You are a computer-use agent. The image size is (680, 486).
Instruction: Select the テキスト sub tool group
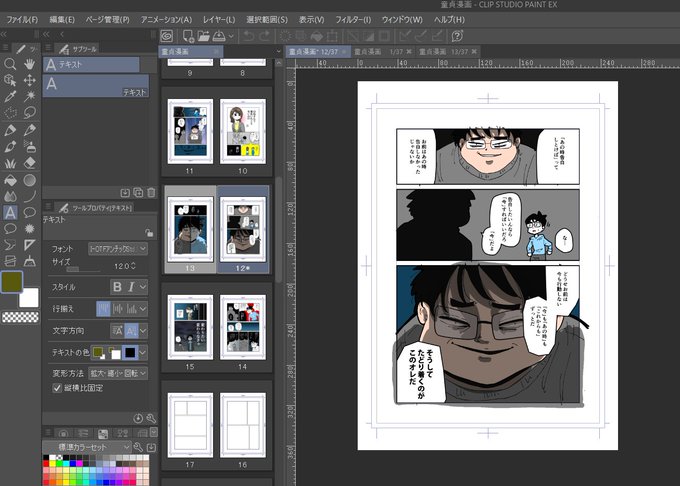pyautogui.click(x=91, y=65)
